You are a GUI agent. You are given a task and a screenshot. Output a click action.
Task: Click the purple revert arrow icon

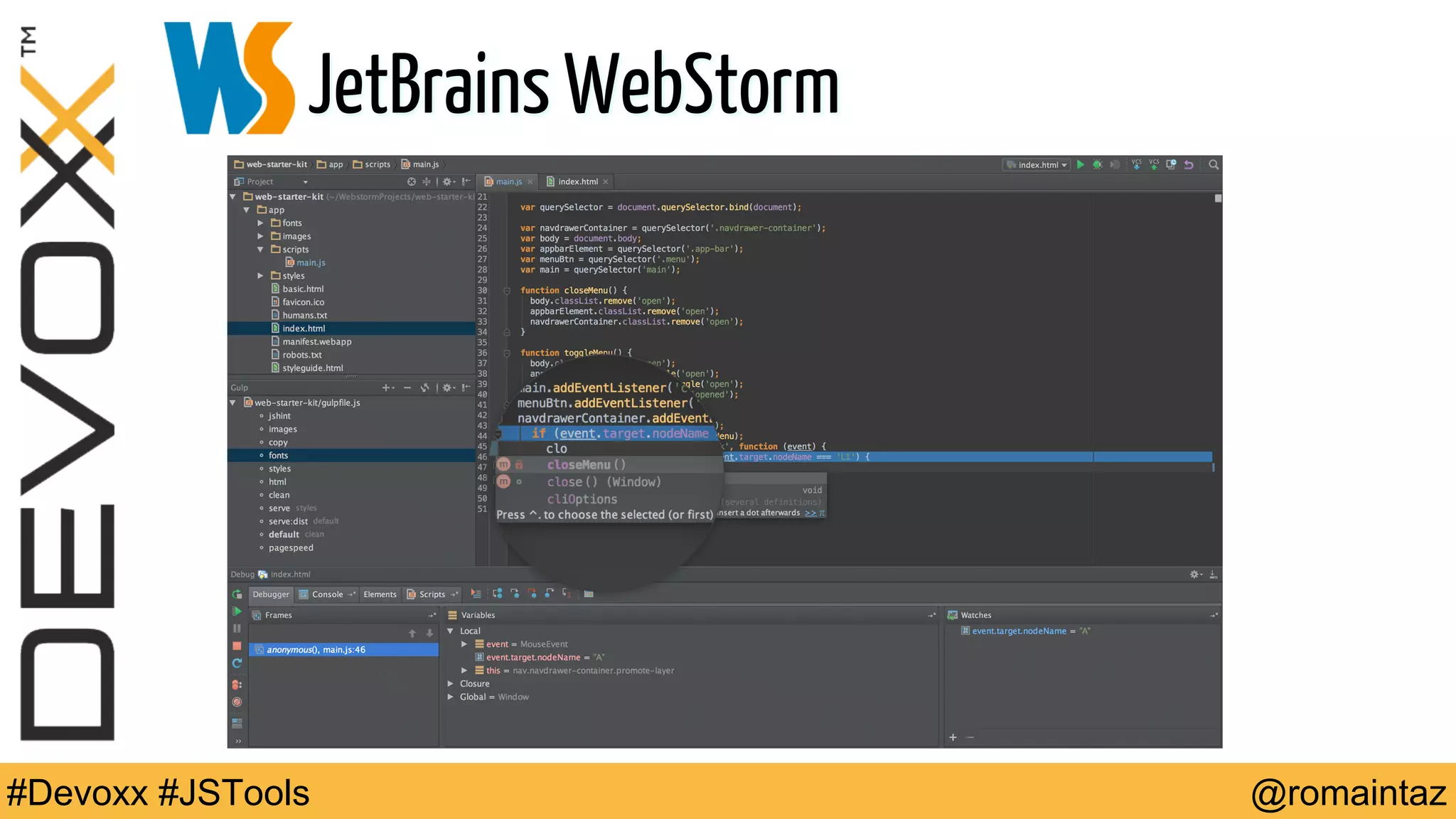(x=1189, y=164)
